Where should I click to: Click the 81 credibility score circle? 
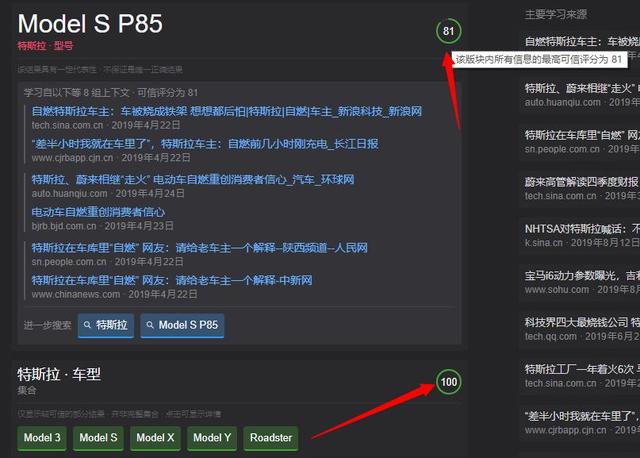[x=449, y=31]
